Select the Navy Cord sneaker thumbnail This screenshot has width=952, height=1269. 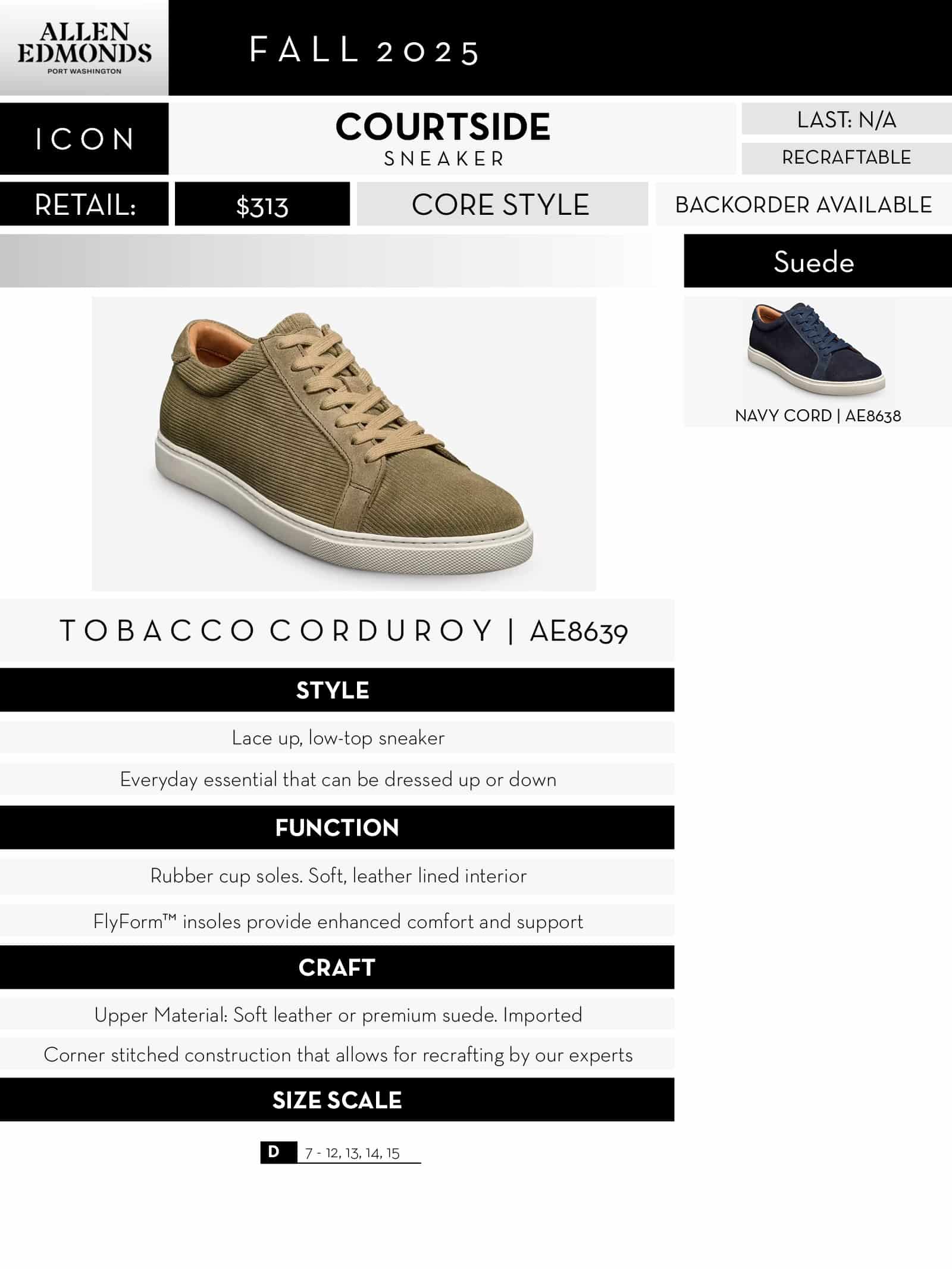pyautogui.click(x=817, y=351)
